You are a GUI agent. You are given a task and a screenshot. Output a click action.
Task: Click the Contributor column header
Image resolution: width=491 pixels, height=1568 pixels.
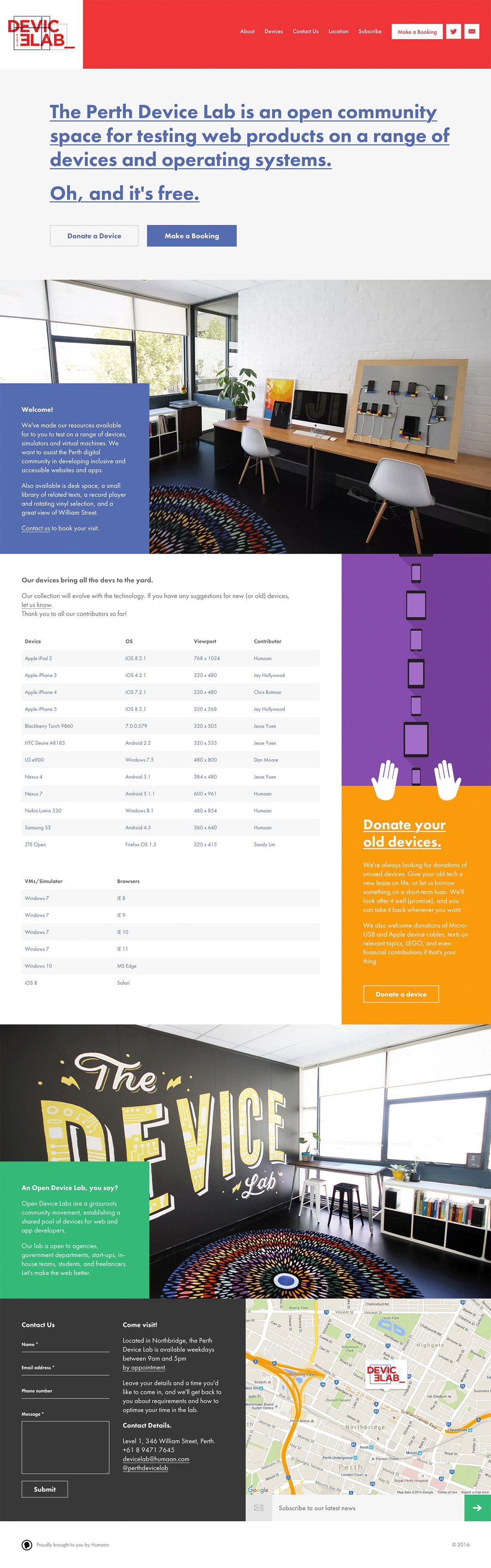268,641
